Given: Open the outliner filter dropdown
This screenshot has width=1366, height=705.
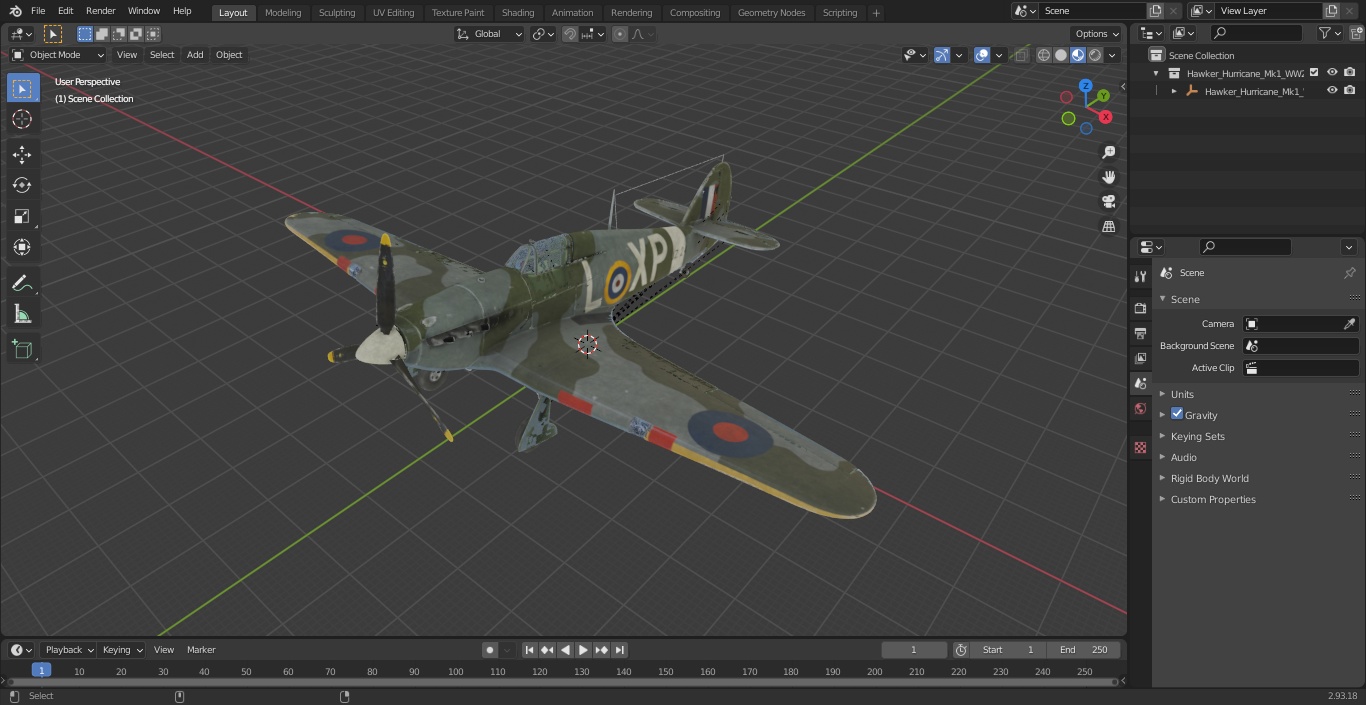Looking at the screenshot, I should (1329, 33).
